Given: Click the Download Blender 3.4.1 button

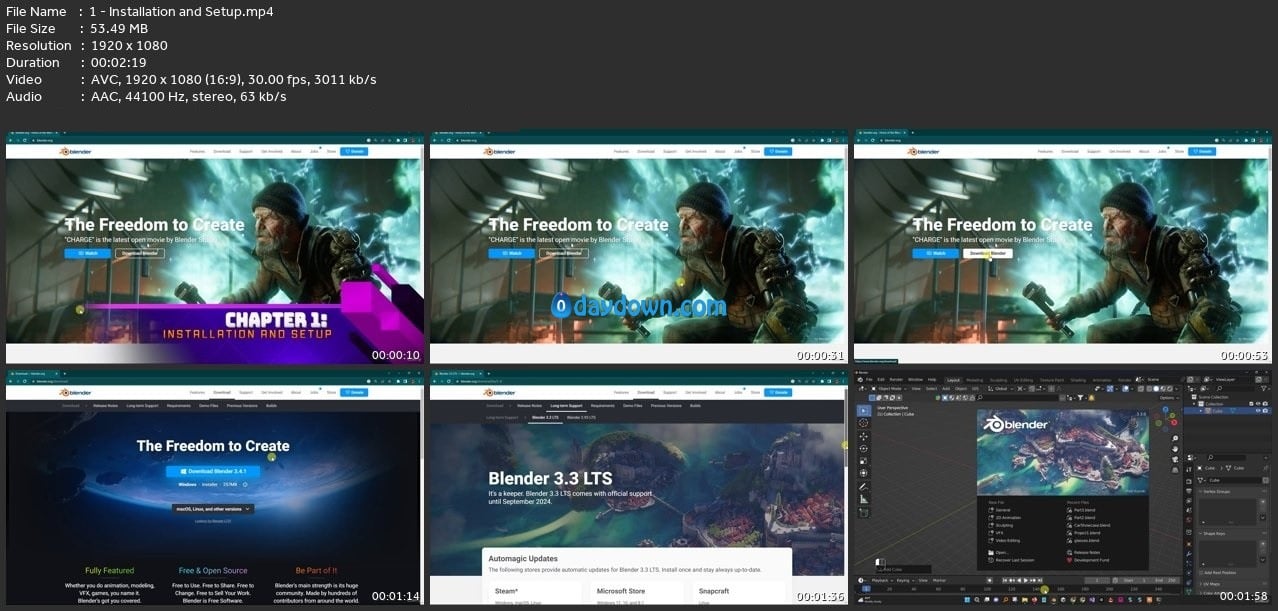Looking at the screenshot, I should (x=213, y=471).
